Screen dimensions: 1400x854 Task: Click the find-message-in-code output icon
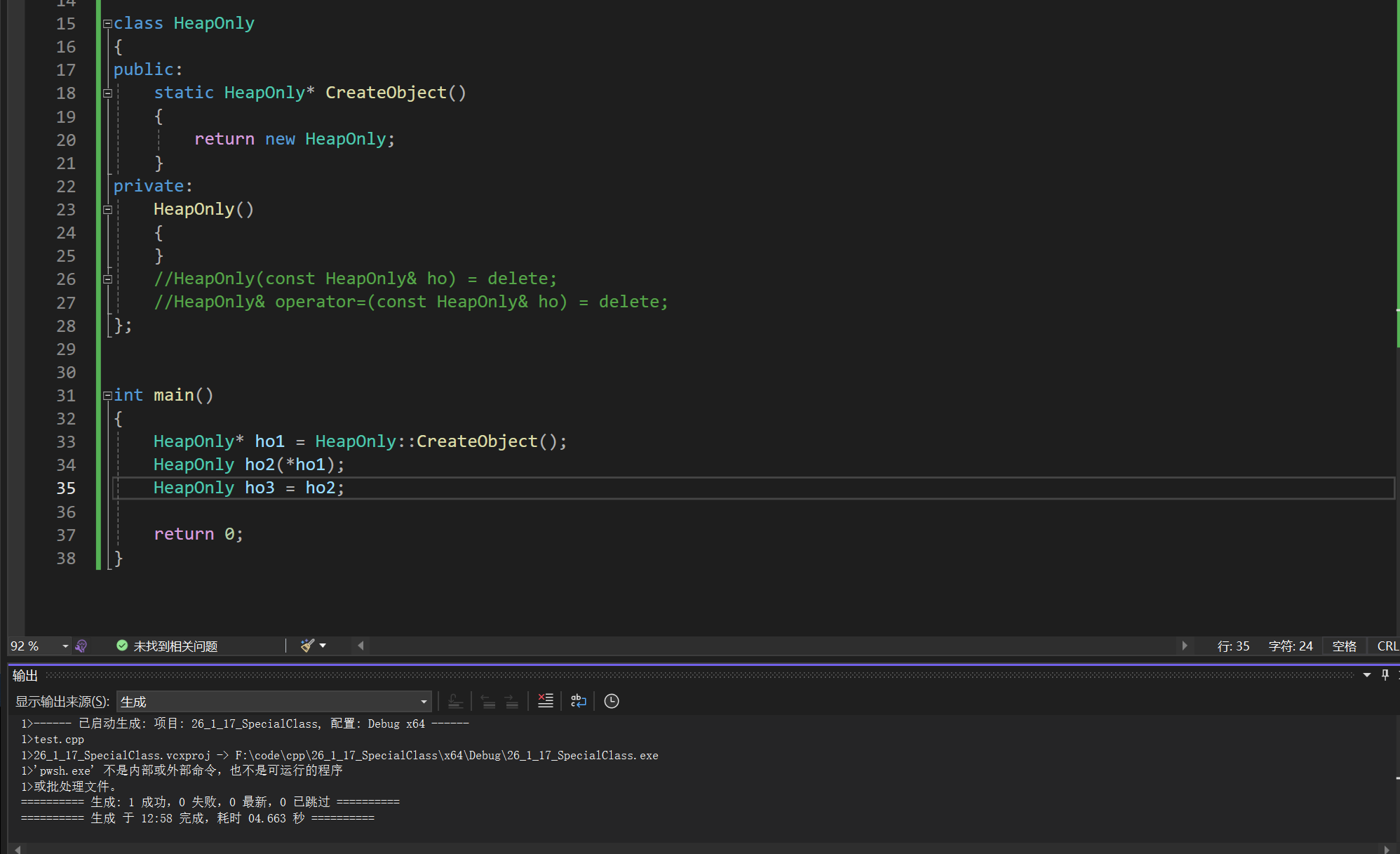pyautogui.click(x=455, y=701)
